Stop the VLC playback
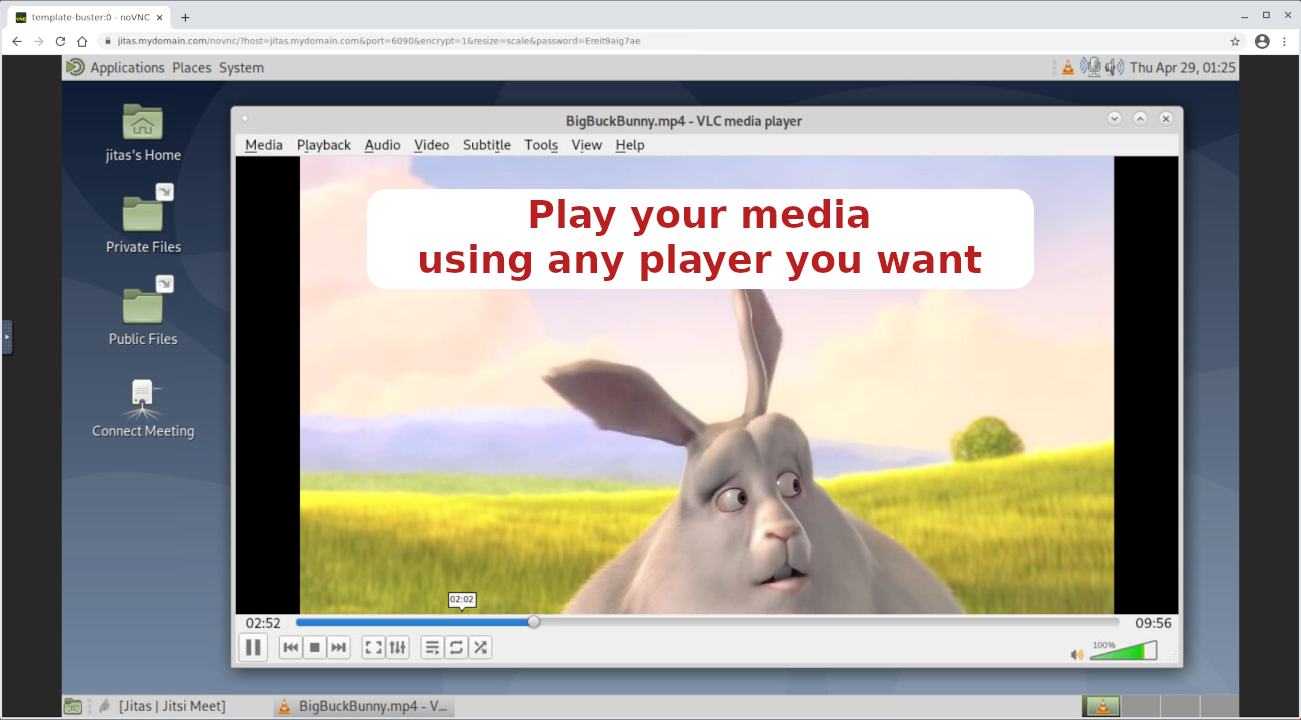This screenshot has width=1301, height=720. (x=314, y=648)
